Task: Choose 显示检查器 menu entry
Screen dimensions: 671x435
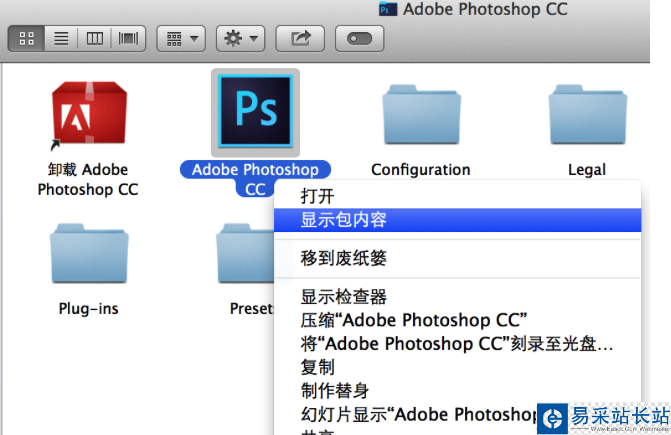Action: pos(457,296)
